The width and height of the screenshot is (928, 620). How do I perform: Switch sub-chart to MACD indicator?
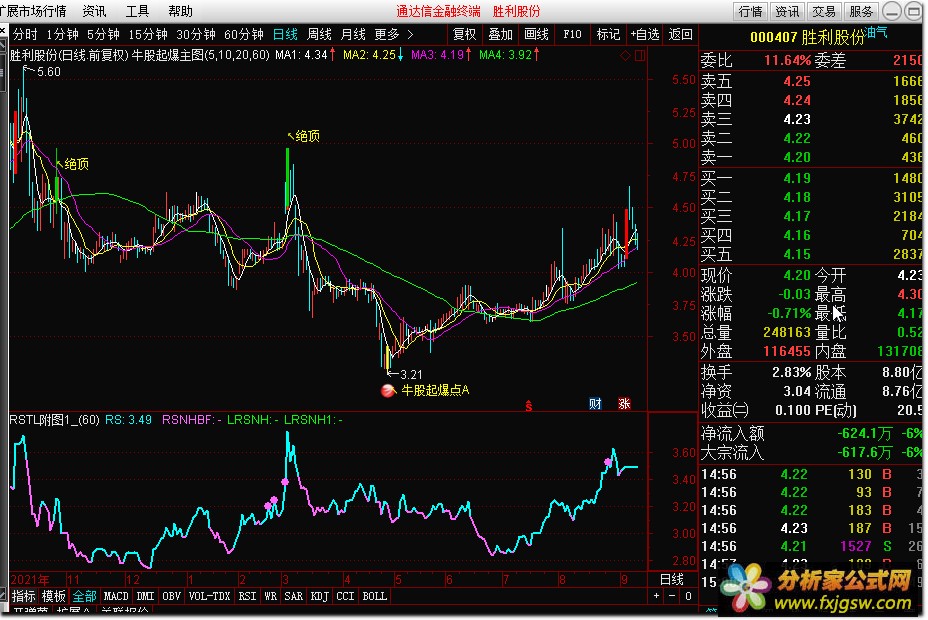coord(116,596)
